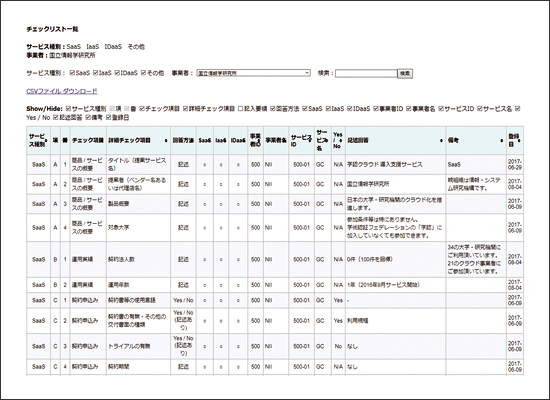The image size is (550, 400).
Task: Toggle the IDaaS column Show/Hide checkbox
Action: [350, 109]
